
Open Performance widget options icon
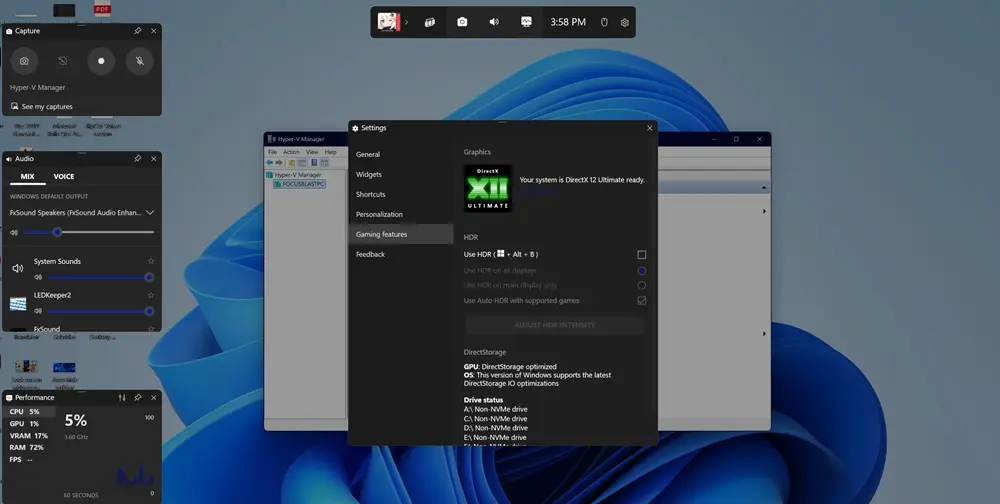click(x=122, y=398)
